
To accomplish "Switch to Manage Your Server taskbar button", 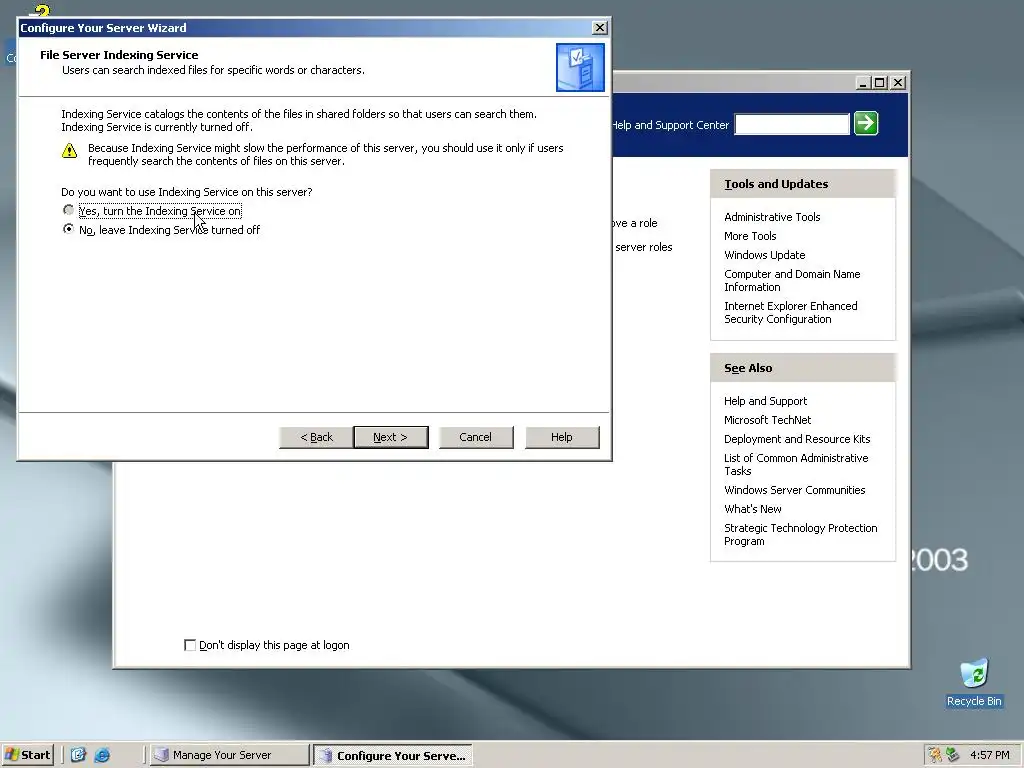I will click(x=229, y=755).
